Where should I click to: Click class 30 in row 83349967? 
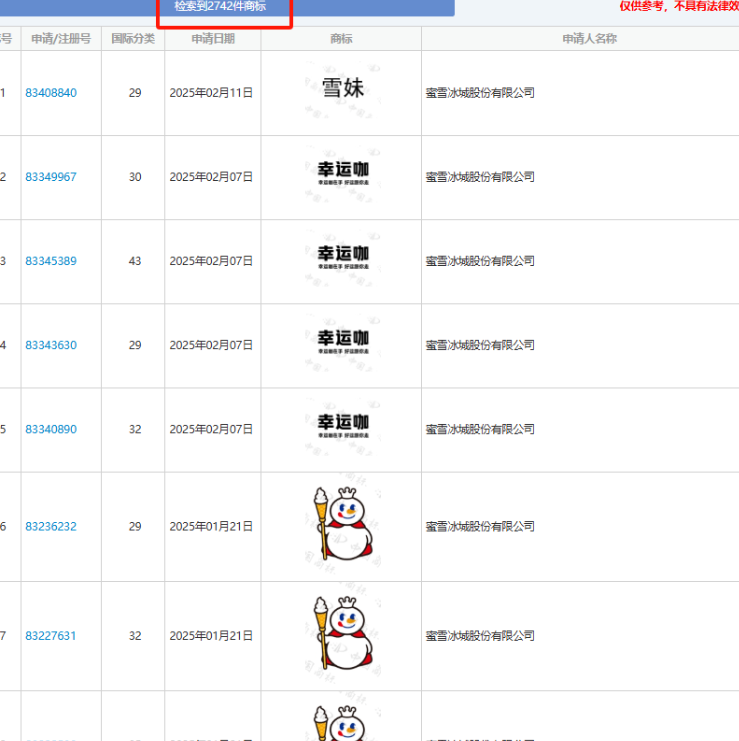click(x=135, y=177)
